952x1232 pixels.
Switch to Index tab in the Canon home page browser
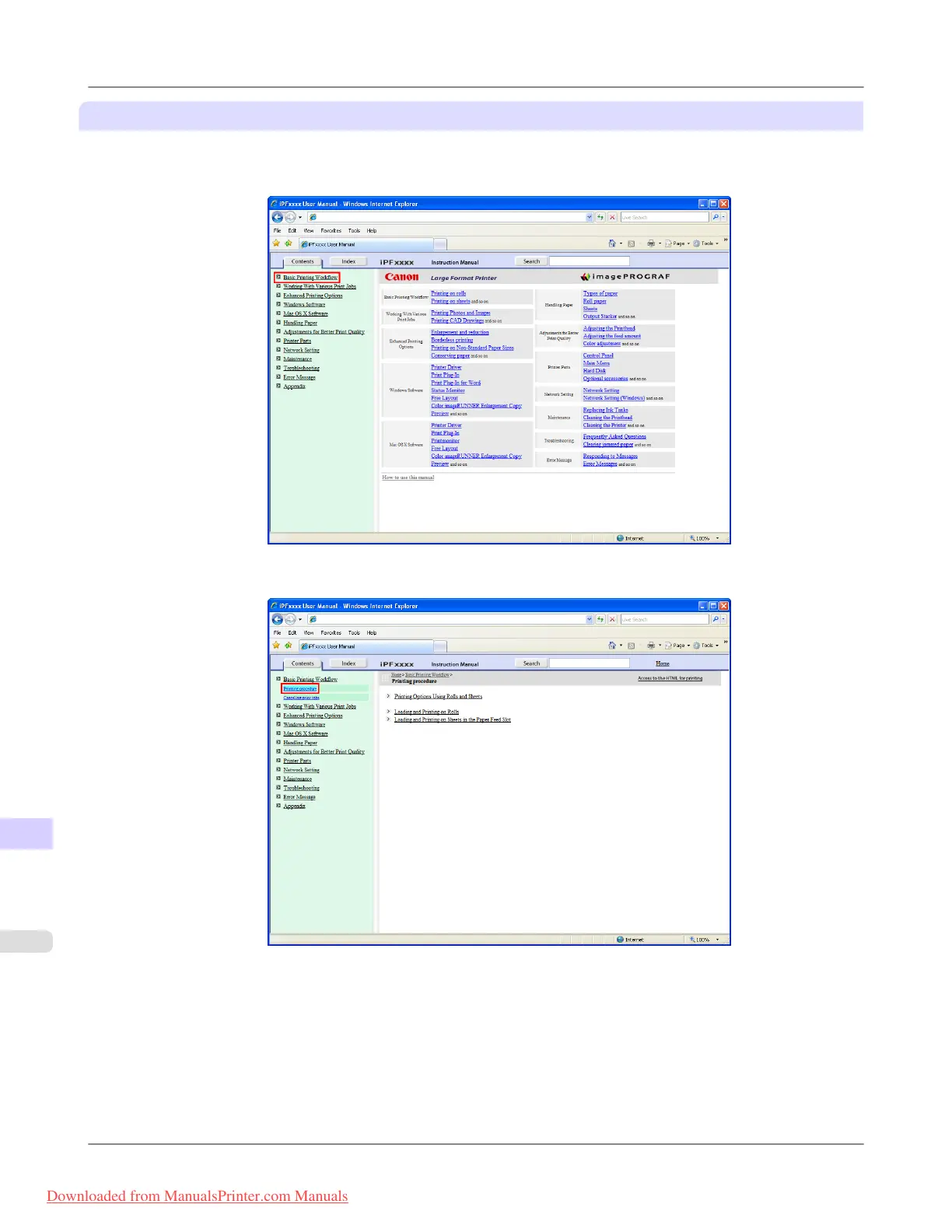click(x=348, y=261)
